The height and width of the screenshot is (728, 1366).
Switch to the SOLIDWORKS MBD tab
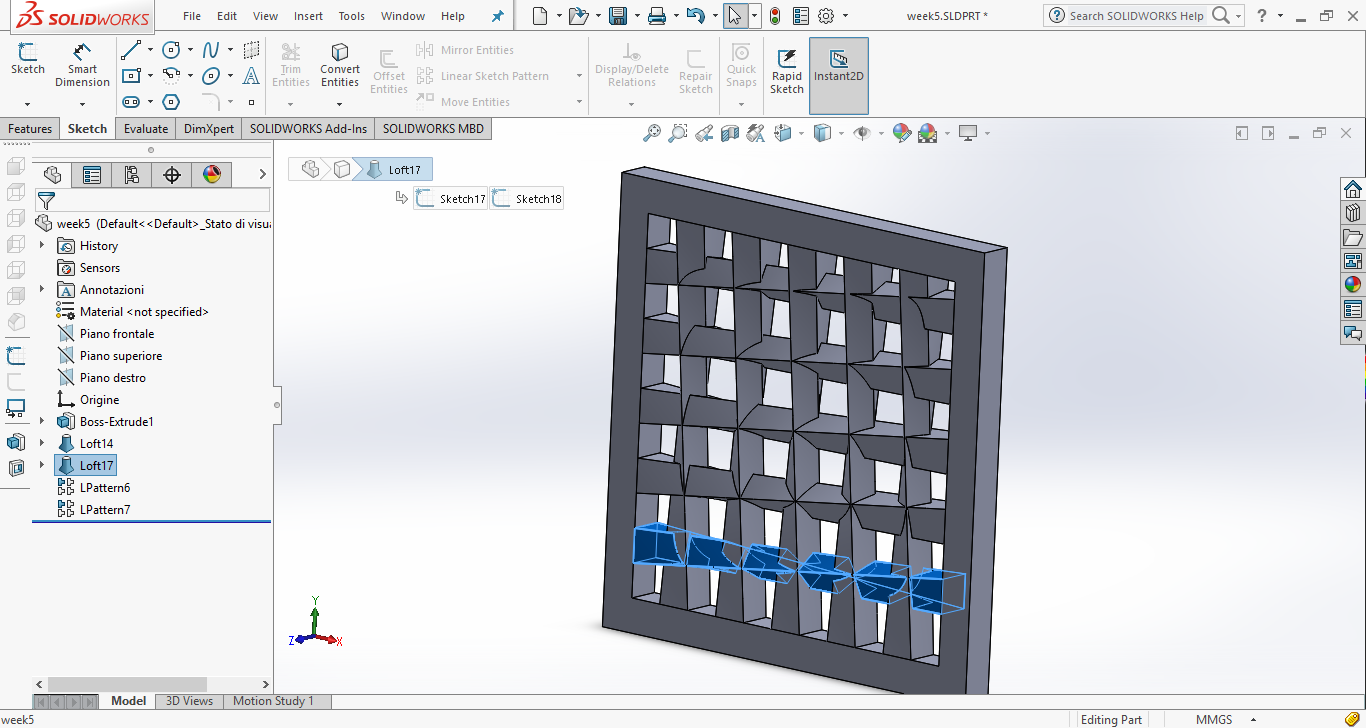point(433,128)
